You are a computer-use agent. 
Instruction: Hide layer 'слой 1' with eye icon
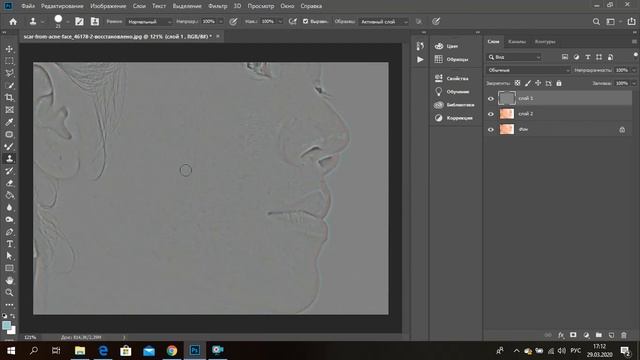[x=491, y=98]
